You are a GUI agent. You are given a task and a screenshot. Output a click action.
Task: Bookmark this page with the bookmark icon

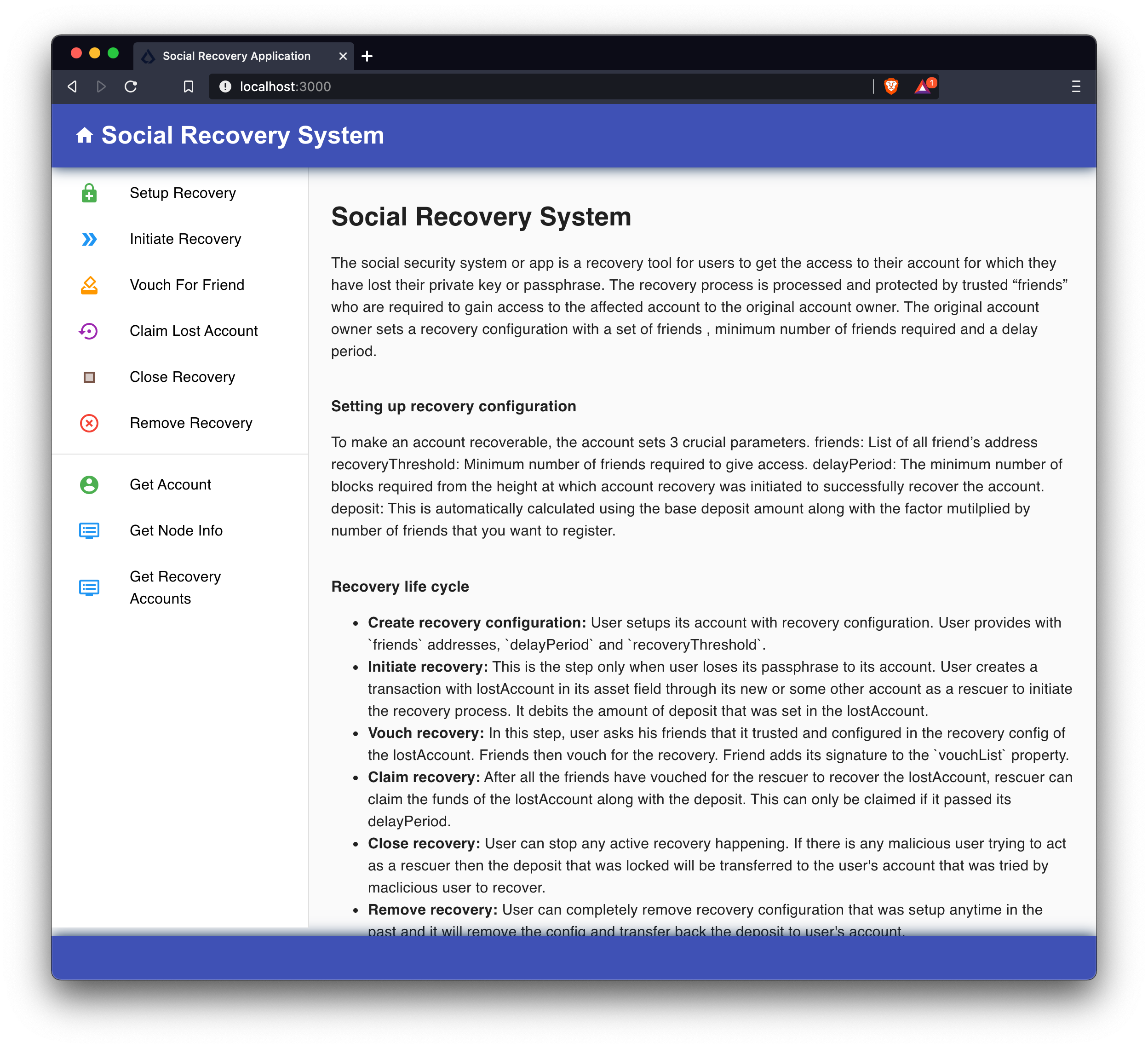189,86
